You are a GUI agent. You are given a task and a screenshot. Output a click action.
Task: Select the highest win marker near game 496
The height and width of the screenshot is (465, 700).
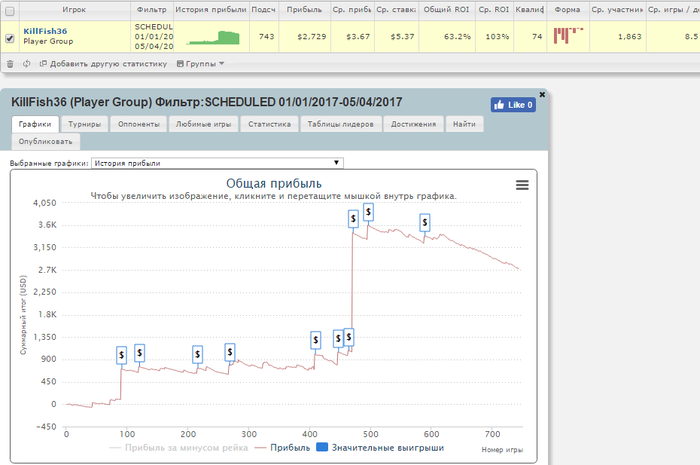coord(368,212)
